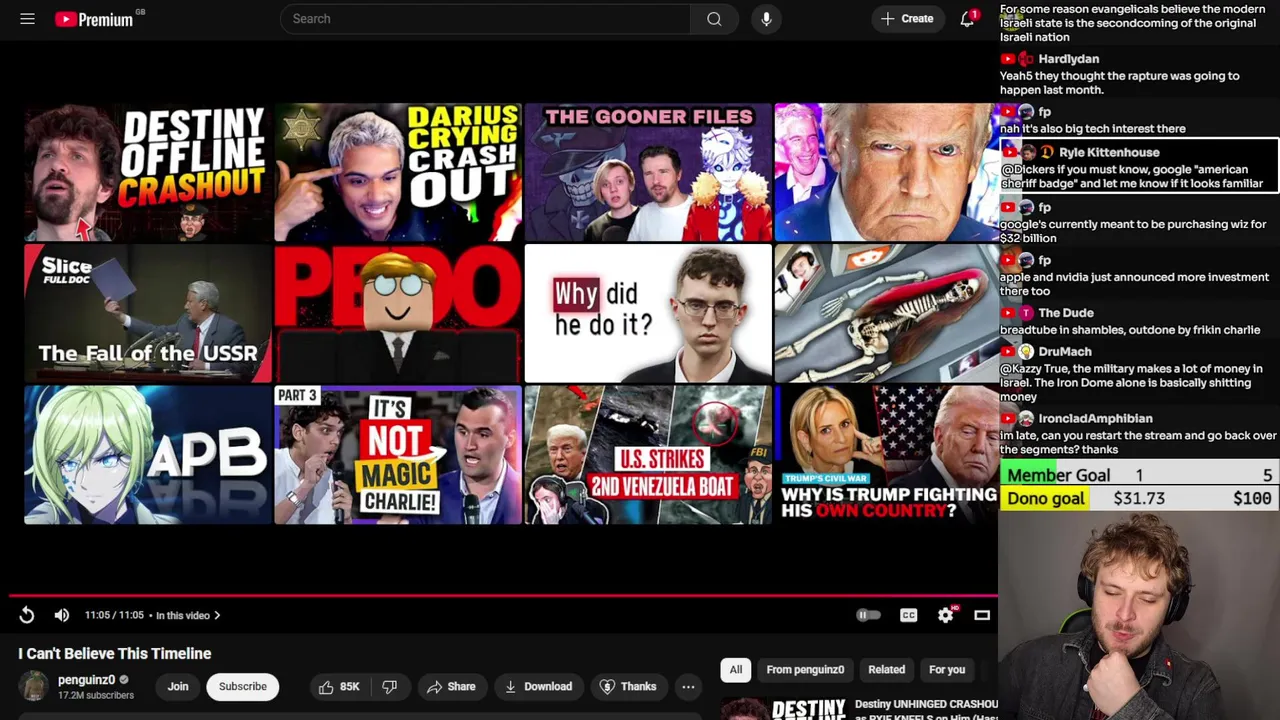The width and height of the screenshot is (1280, 720).
Task: Click IroncladAmphibian chat username
Action: coord(1095,419)
